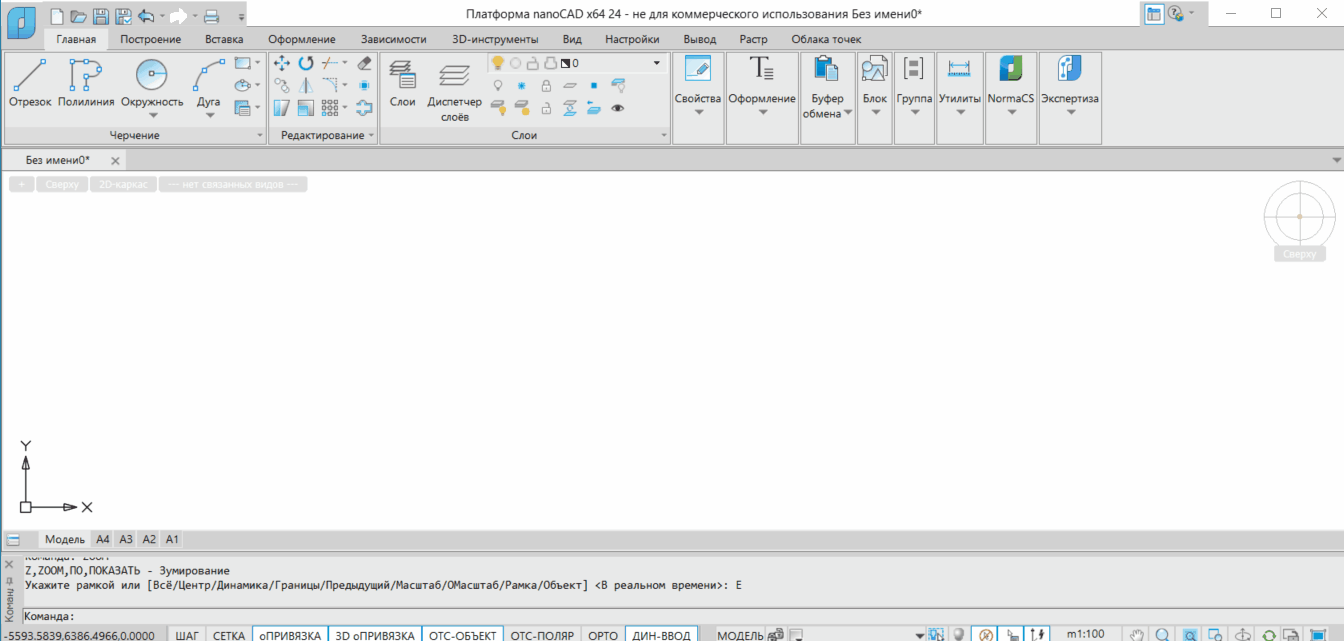The image size is (1344, 641).
Task: Switch to the A4 layout tab
Action: (103, 539)
